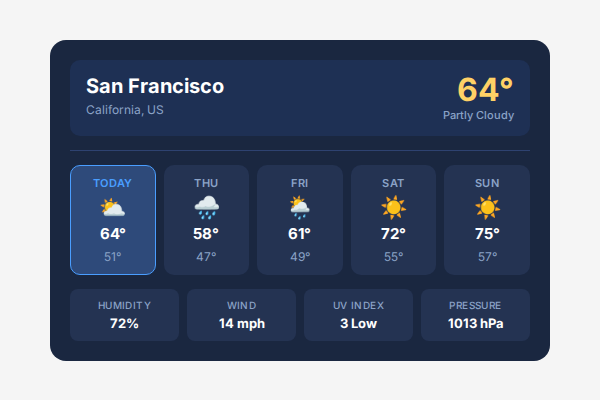The height and width of the screenshot is (400, 600).
Task: View the Pressure 1013 hPa card
Action: 475,315
